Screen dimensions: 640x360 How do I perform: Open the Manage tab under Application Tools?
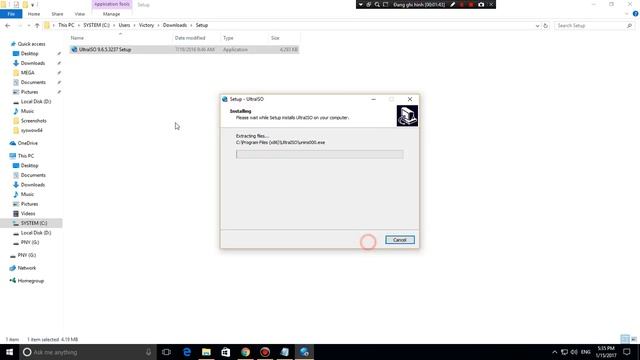pyautogui.click(x=111, y=14)
